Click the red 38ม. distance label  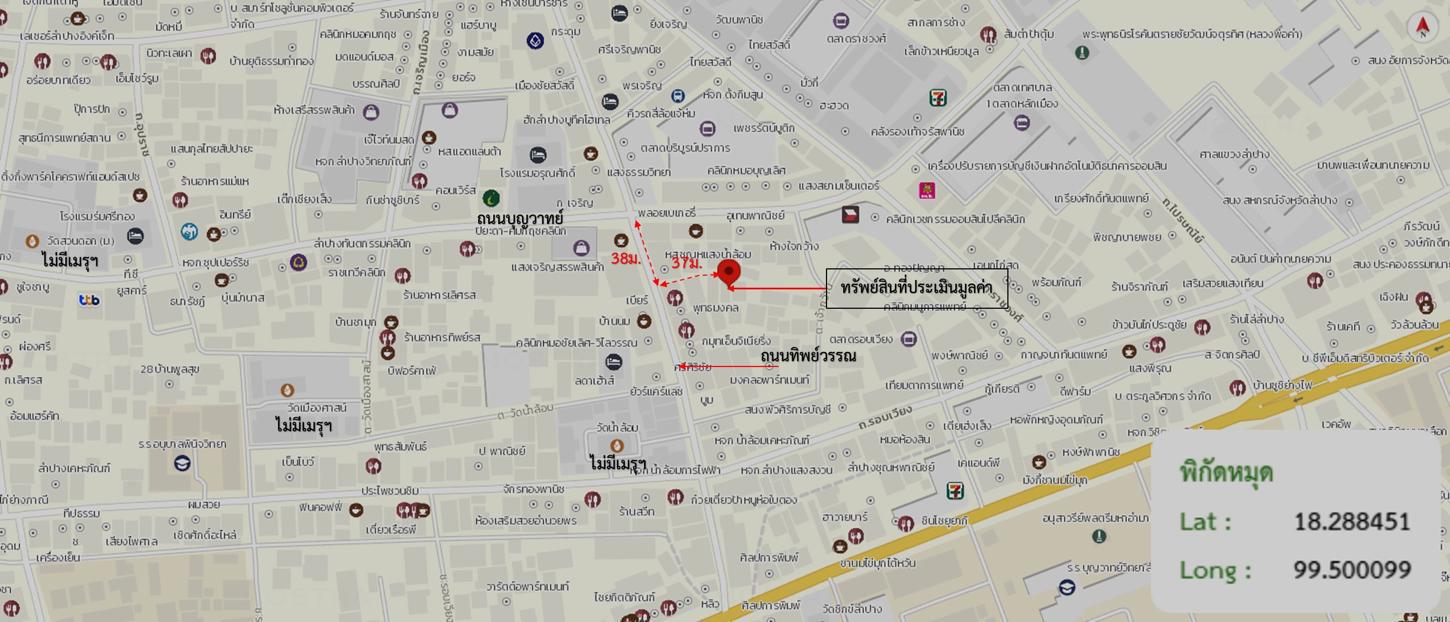point(626,259)
